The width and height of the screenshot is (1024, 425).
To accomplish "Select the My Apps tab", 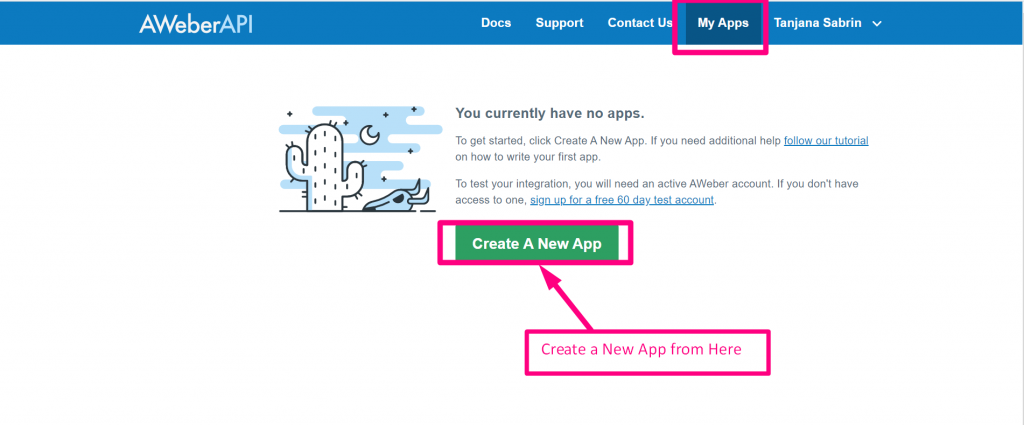I will tap(723, 24).
